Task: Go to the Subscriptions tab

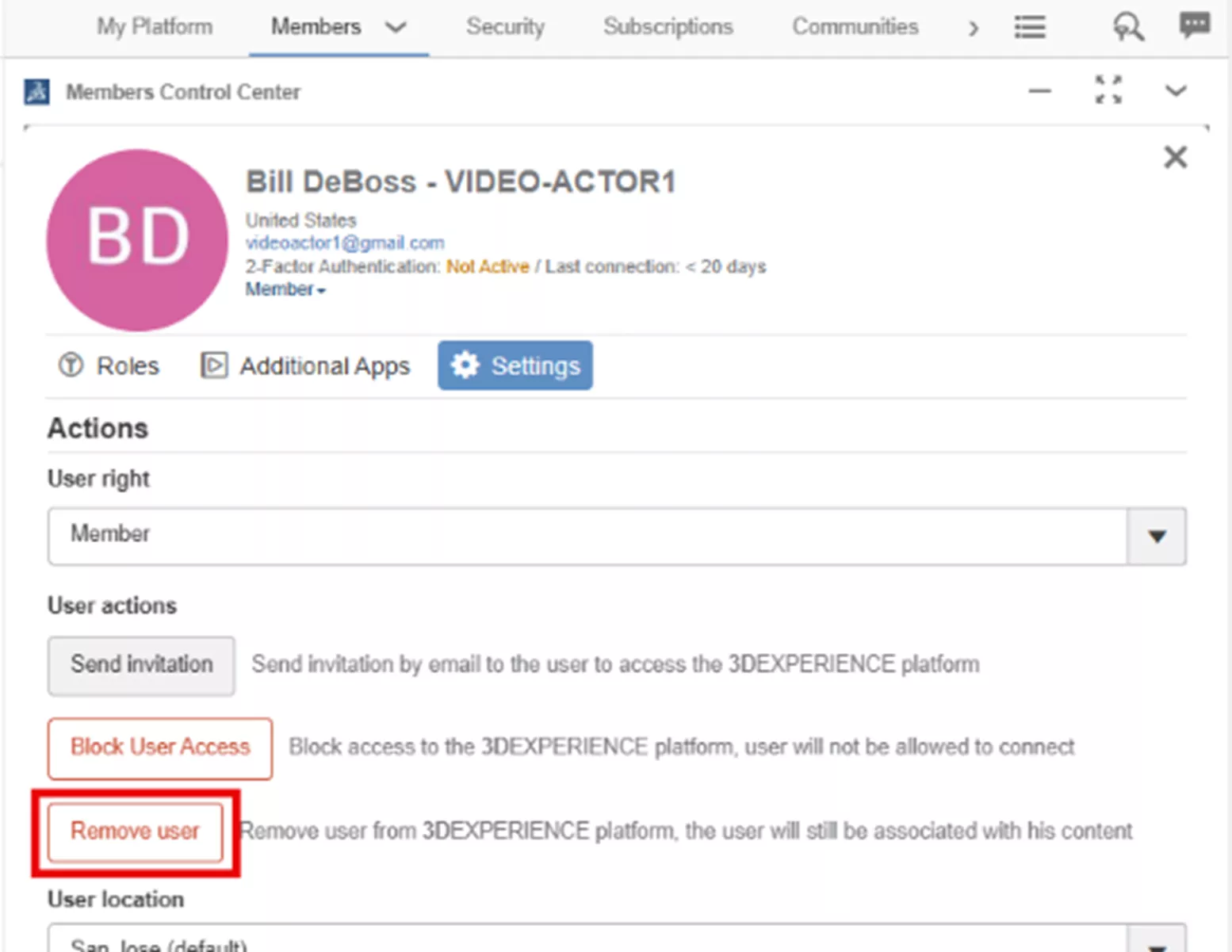Action: point(668,26)
